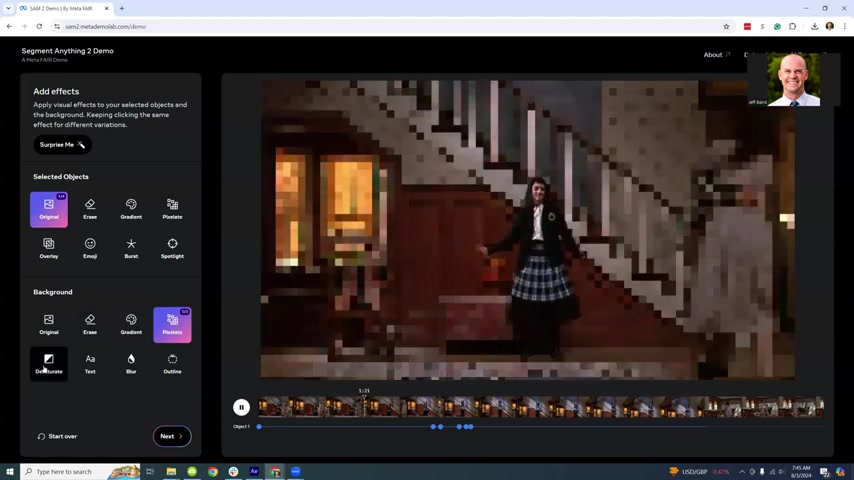Open the notification center icon
This screenshot has width=854, height=480.
point(825,471)
